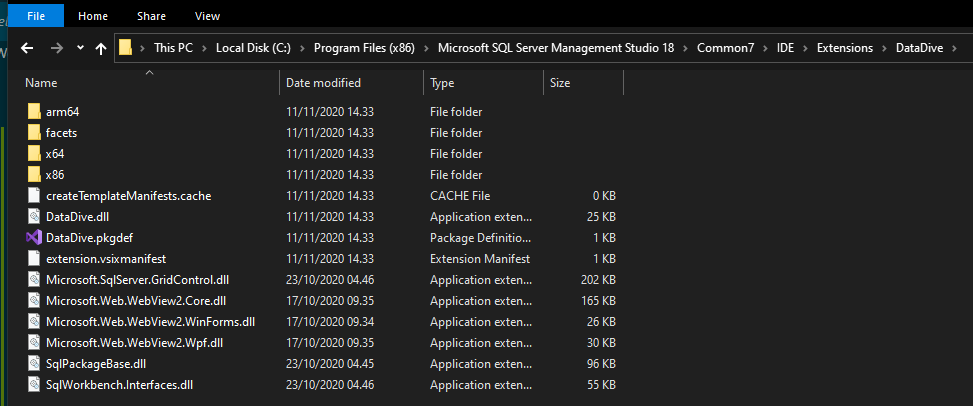
Task: Click the arm64 folder icon
Action: tap(34, 112)
